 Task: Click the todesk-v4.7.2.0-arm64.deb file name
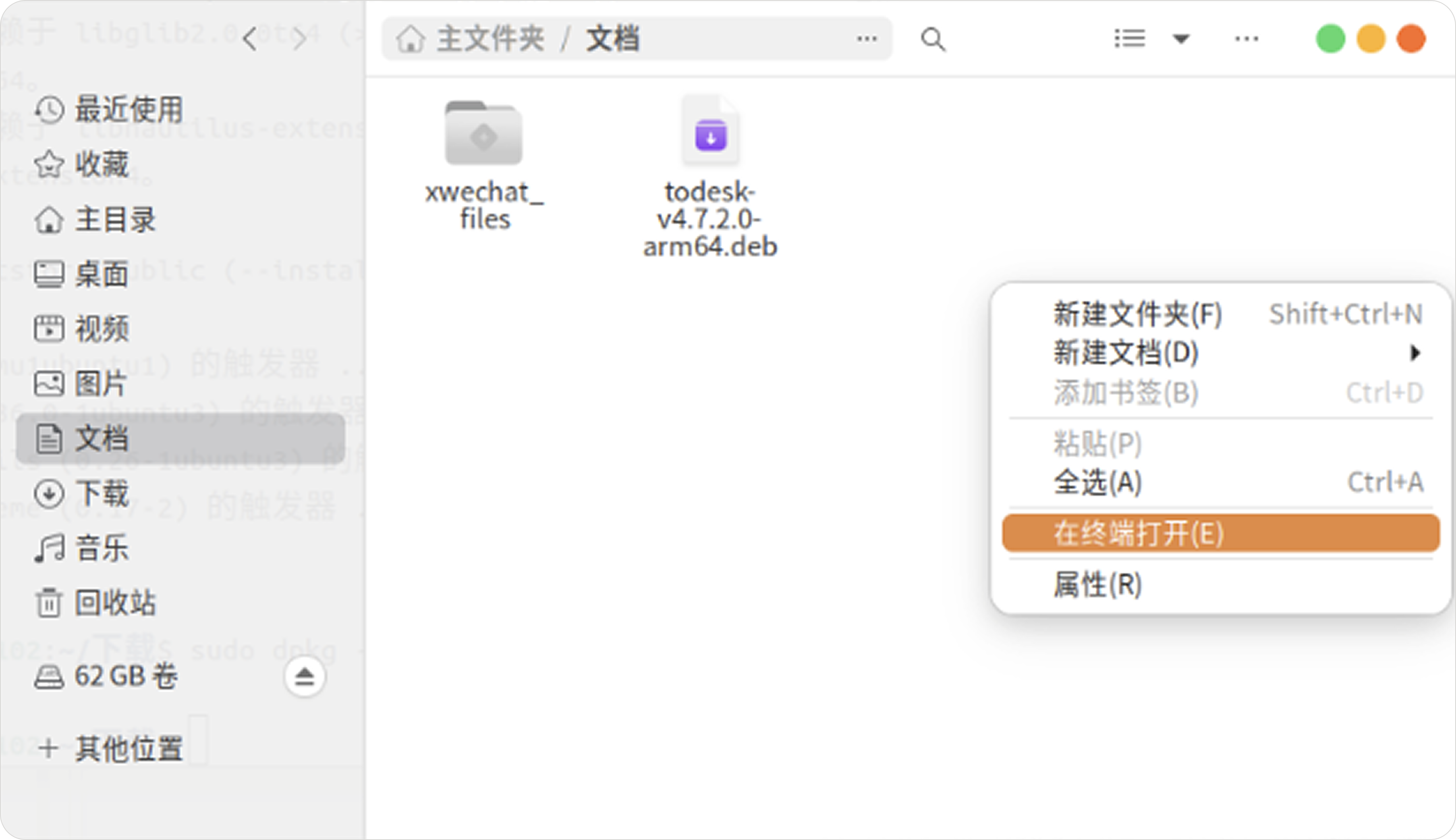coord(710,219)
